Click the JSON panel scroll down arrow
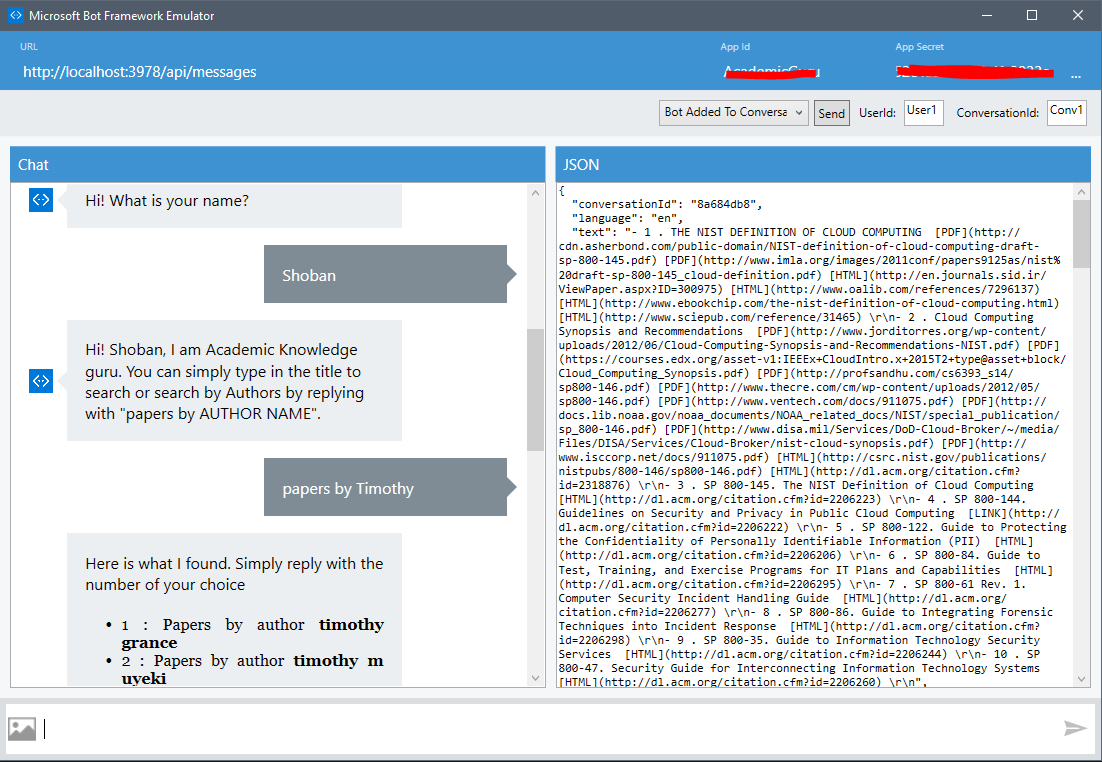 (1081, 678)
